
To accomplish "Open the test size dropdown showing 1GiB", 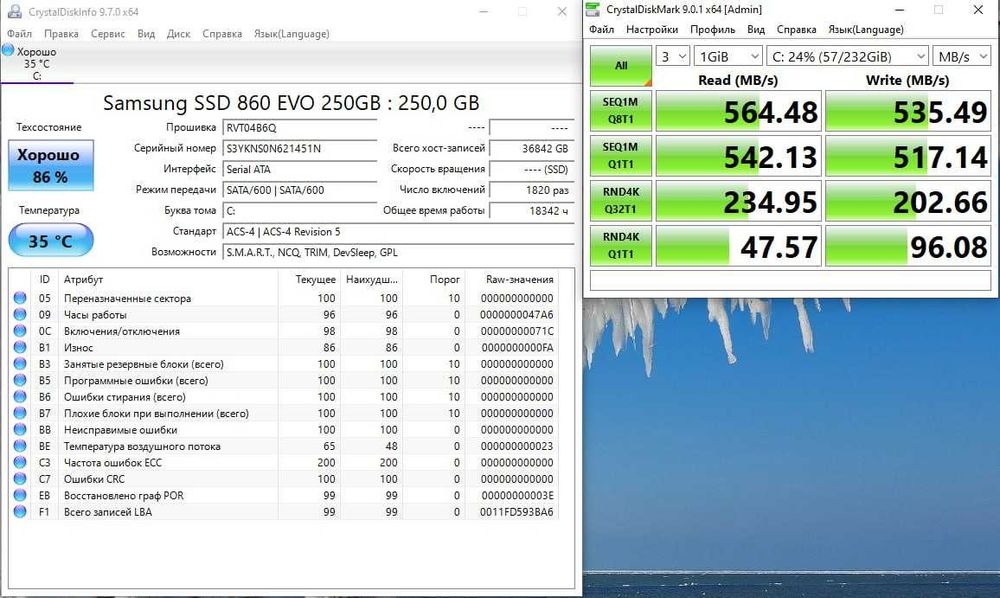I will (728, 57).
